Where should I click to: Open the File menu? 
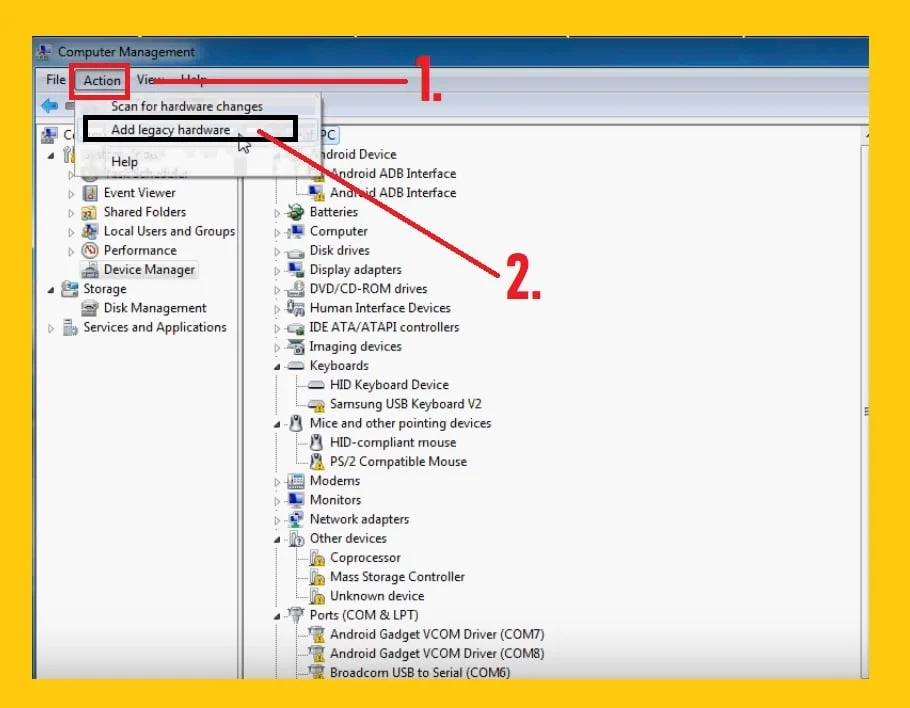(55, 80)
